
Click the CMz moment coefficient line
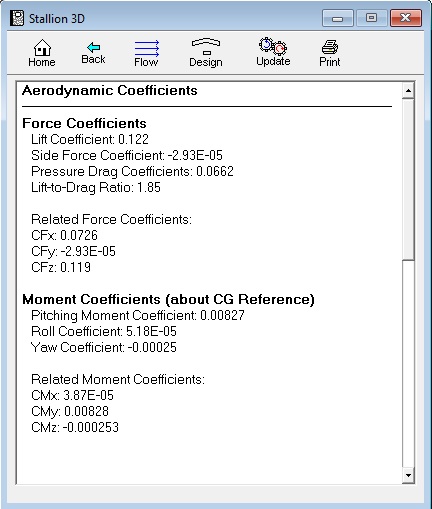[x=75, y=427]
